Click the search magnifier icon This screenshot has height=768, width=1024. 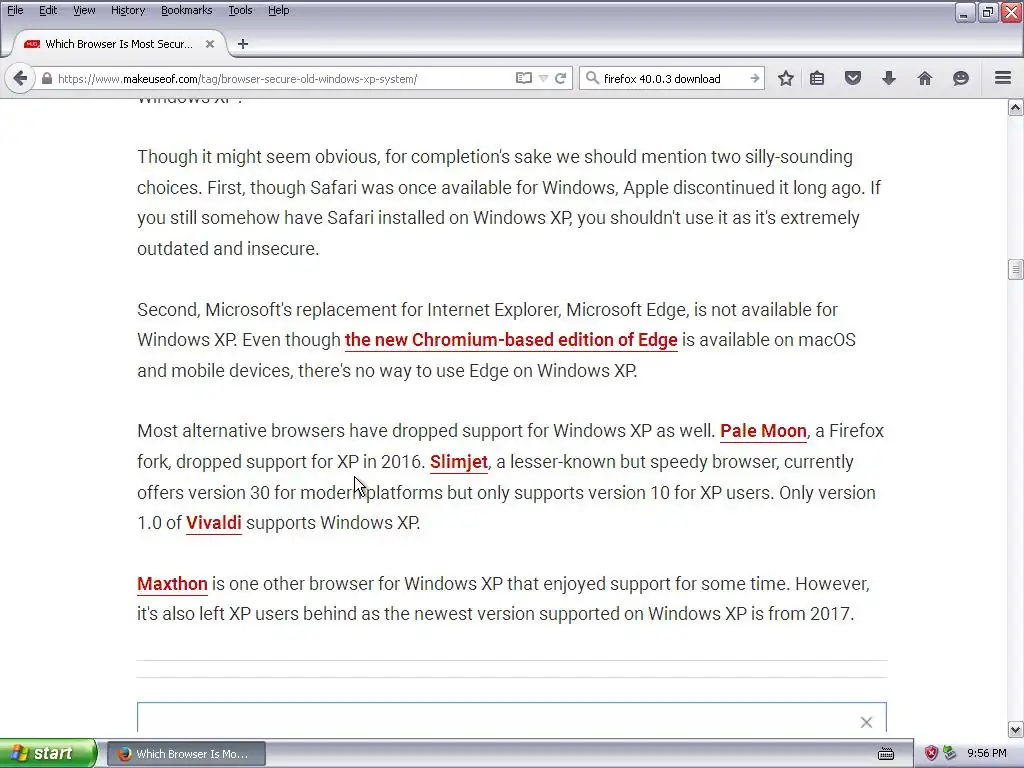point(592,78)
